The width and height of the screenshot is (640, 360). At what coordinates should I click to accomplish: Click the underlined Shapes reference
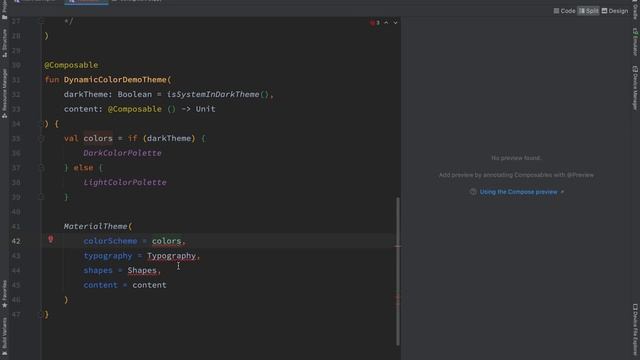tap(142, 271)
